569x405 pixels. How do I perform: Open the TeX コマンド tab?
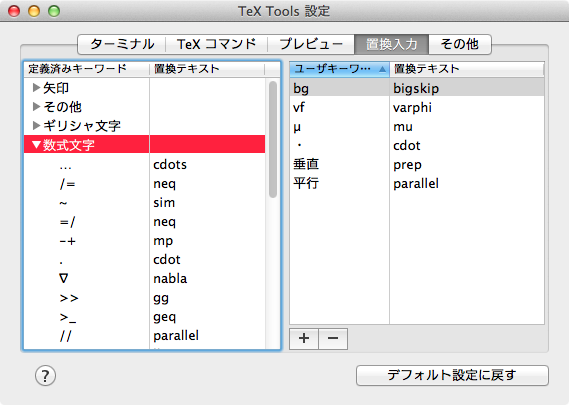(216, 44)
